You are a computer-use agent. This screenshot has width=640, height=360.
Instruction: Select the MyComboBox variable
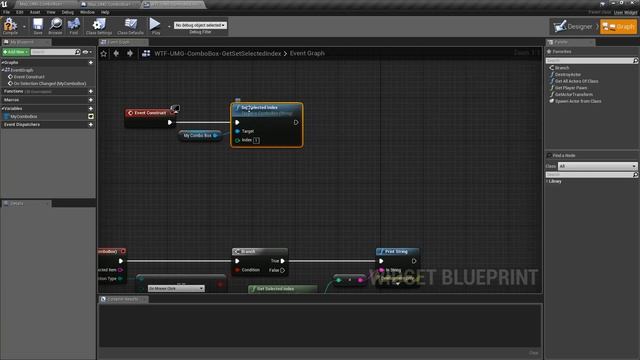click(x=24, y=117)
